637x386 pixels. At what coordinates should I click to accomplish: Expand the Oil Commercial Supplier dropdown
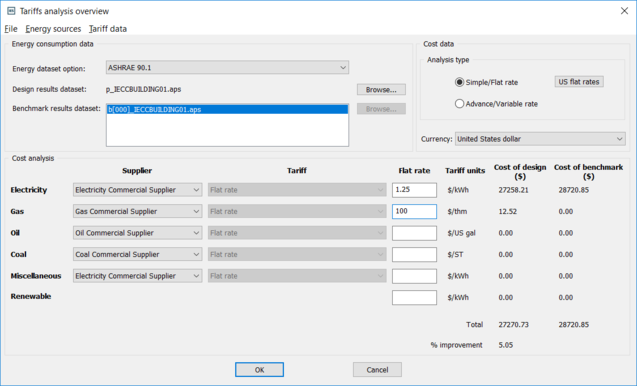138,233
